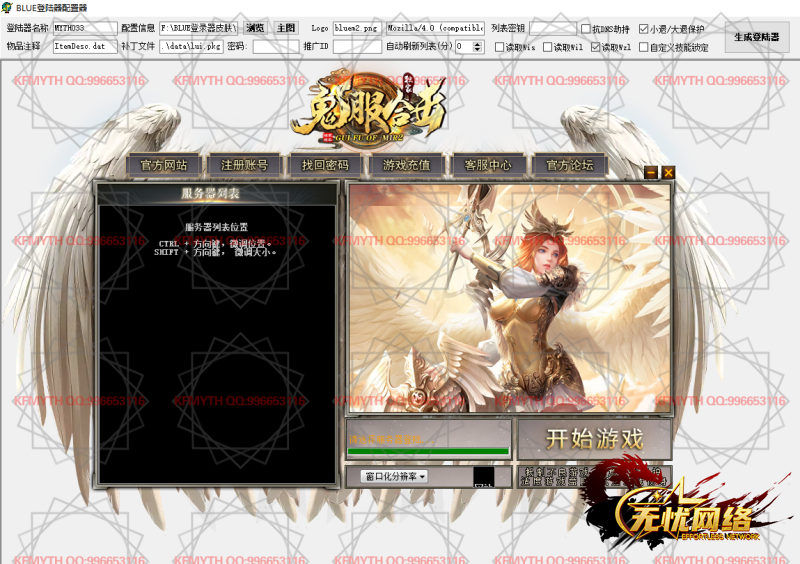Click the 生成登陆器 button
Image resolution: width=800 pixels, height=564 pixels.
coord(757,37)
